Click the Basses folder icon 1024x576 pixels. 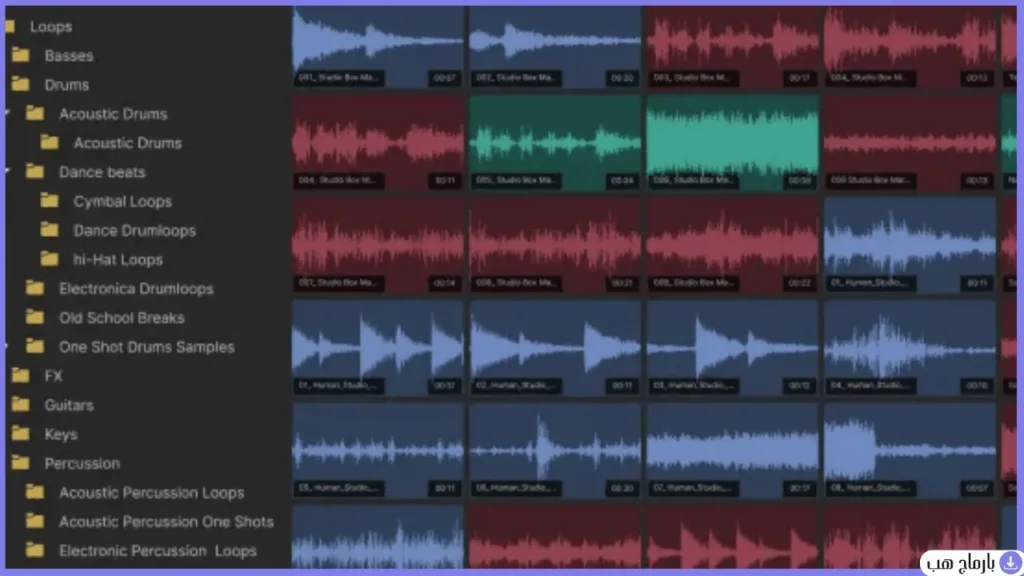pyautogui.click(x=21, y=55)
